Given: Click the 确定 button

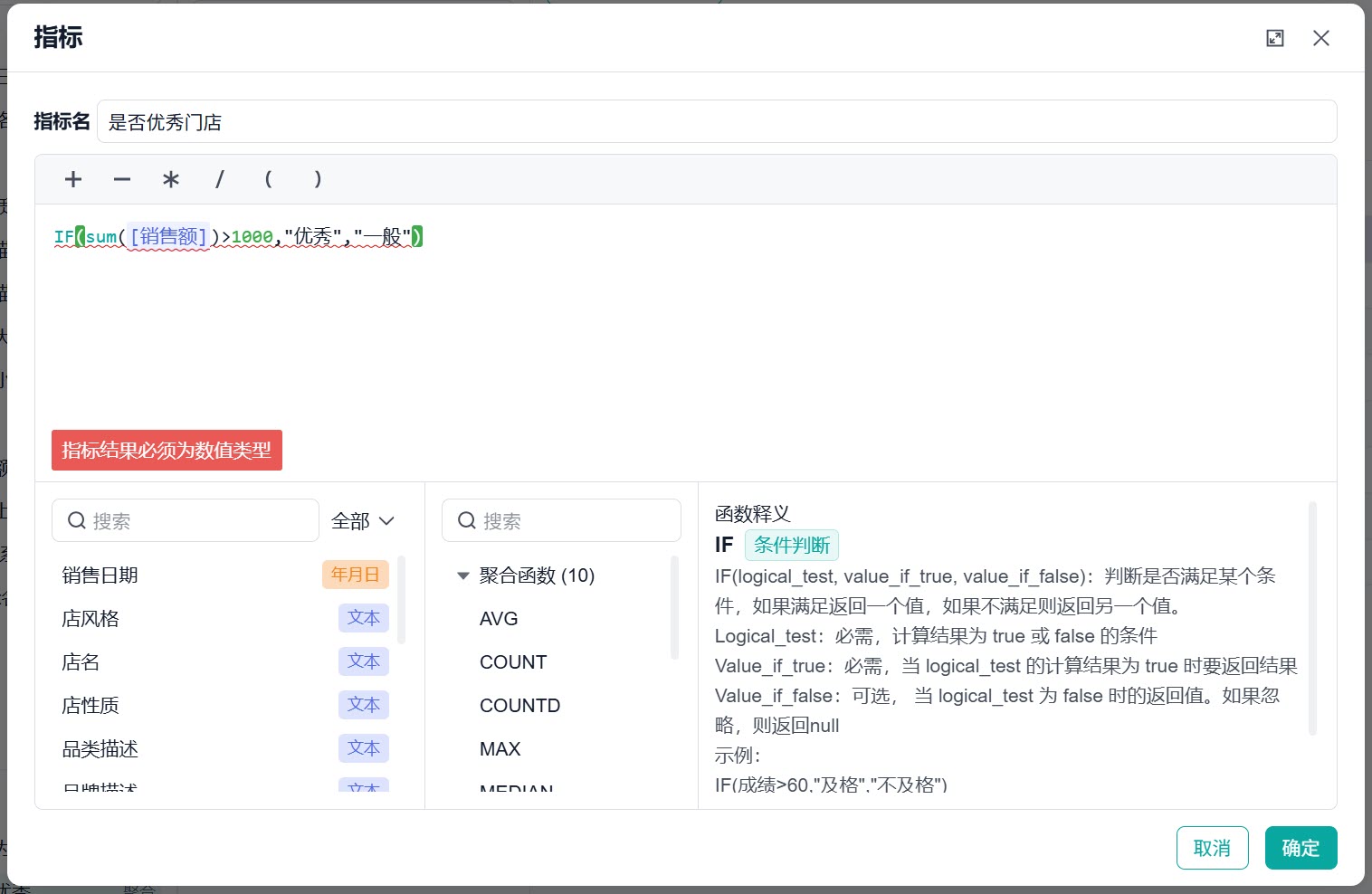Looking at the screenshot, I should [1301, 848].
